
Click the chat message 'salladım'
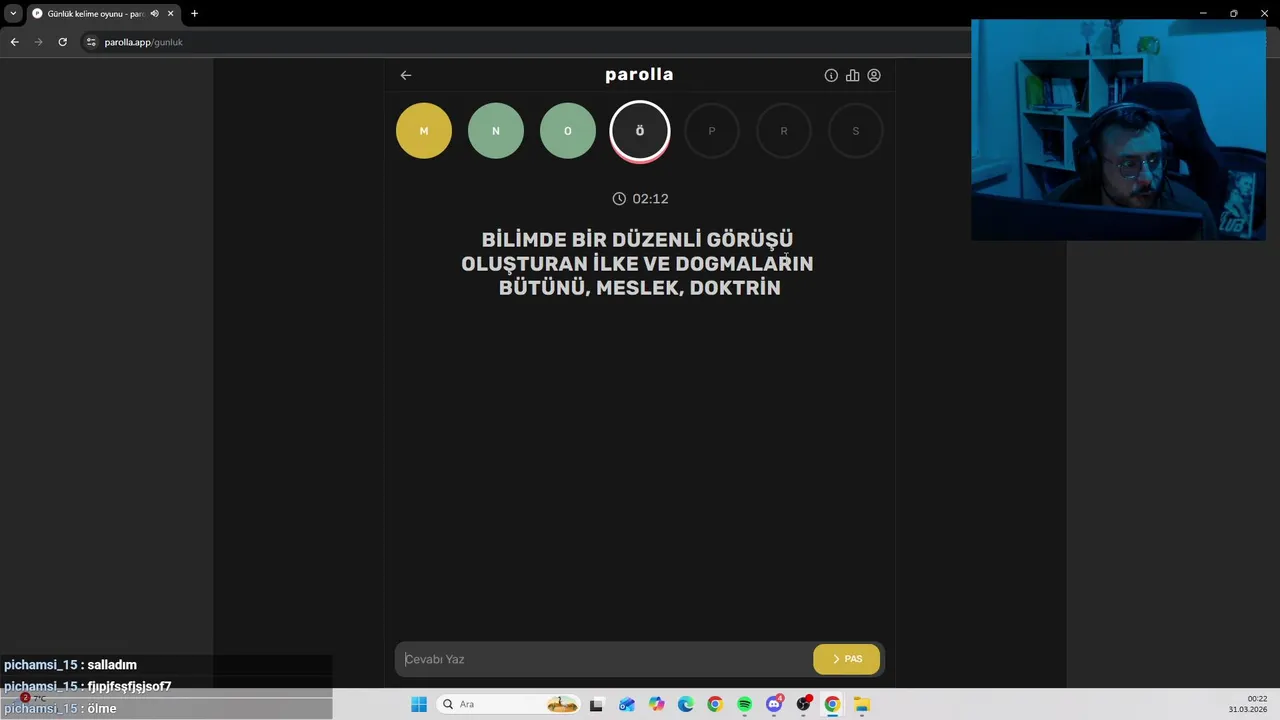coord(112,665)
